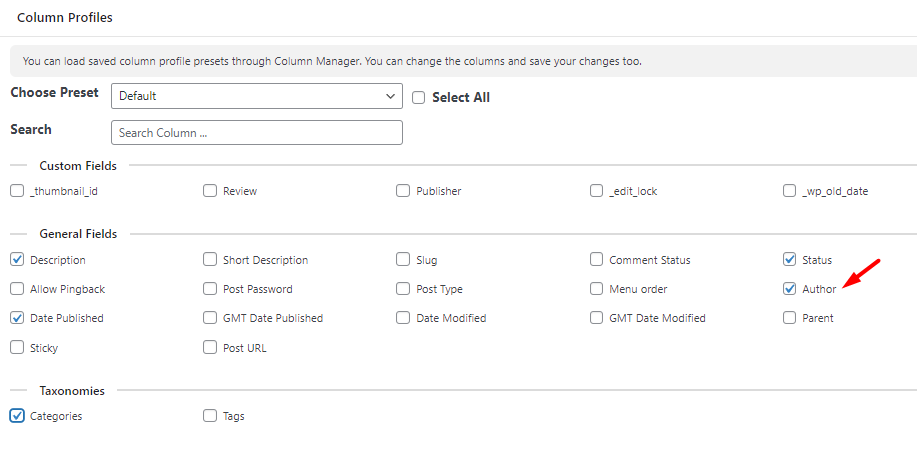
Task: Enable the Post URL column
Action: [x=210, y=348]
